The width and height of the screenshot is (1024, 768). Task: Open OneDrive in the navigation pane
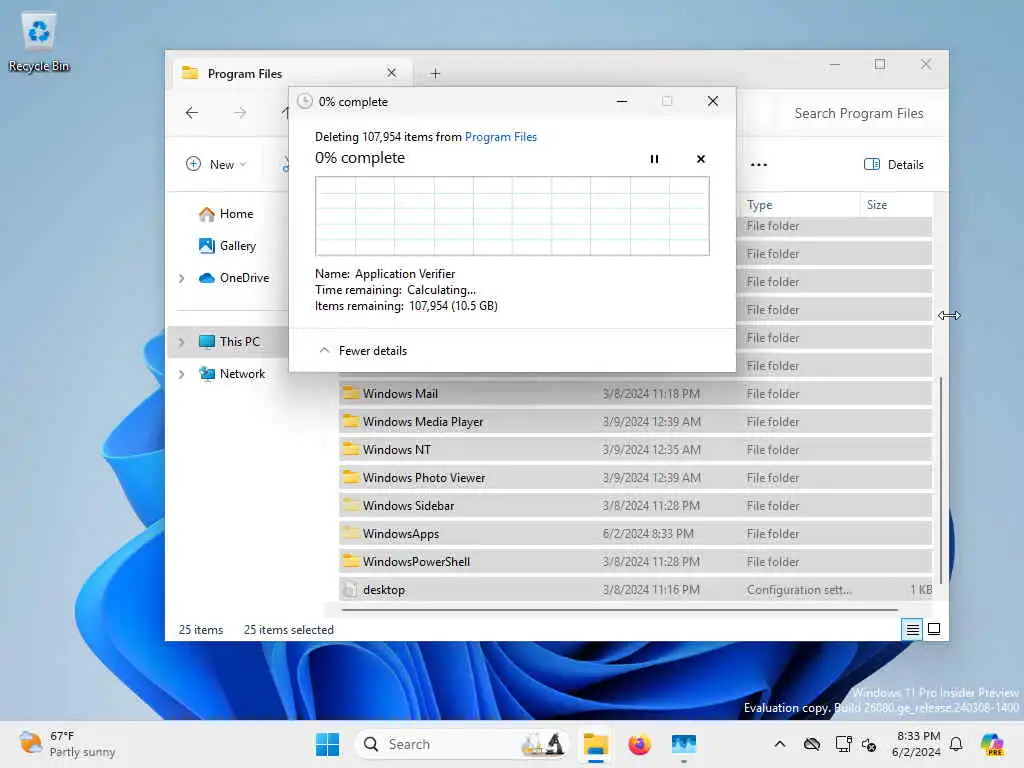(x=234, y=278)
